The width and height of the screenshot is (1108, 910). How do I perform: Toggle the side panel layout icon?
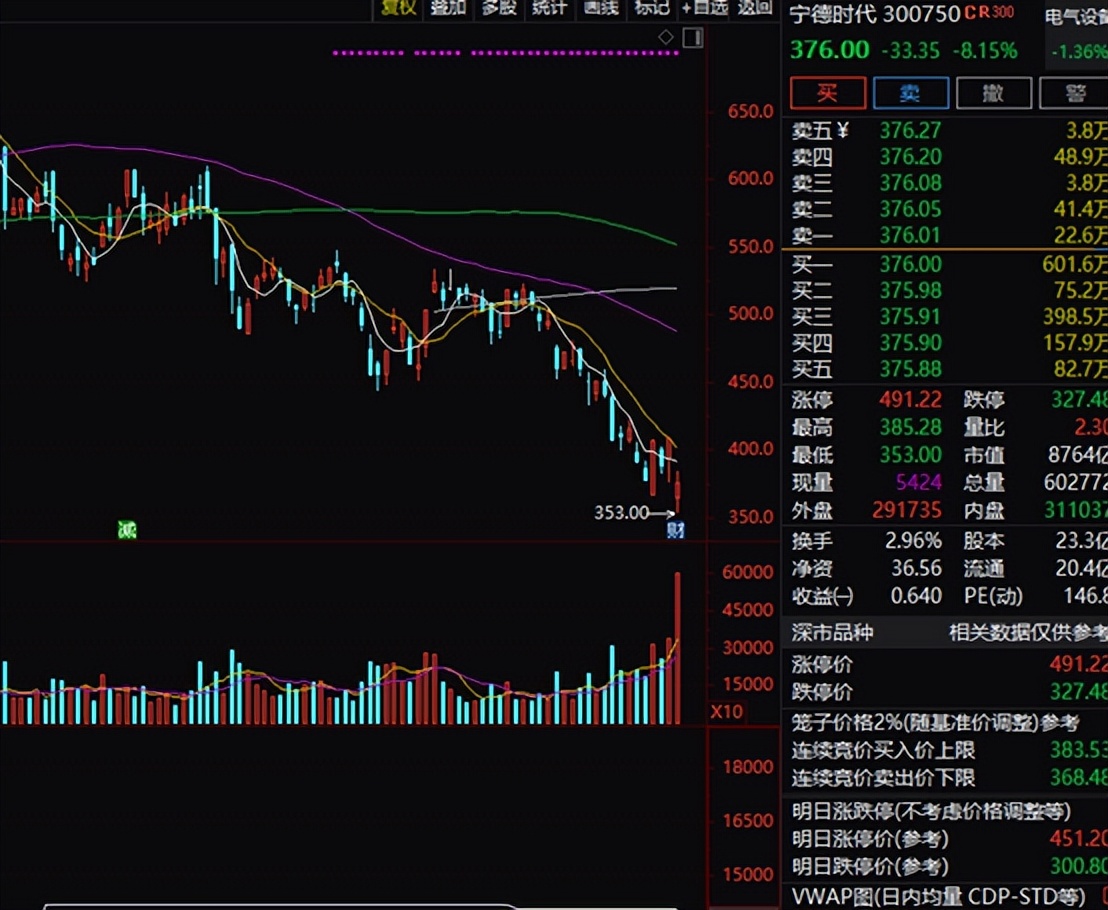coord(692,38)
